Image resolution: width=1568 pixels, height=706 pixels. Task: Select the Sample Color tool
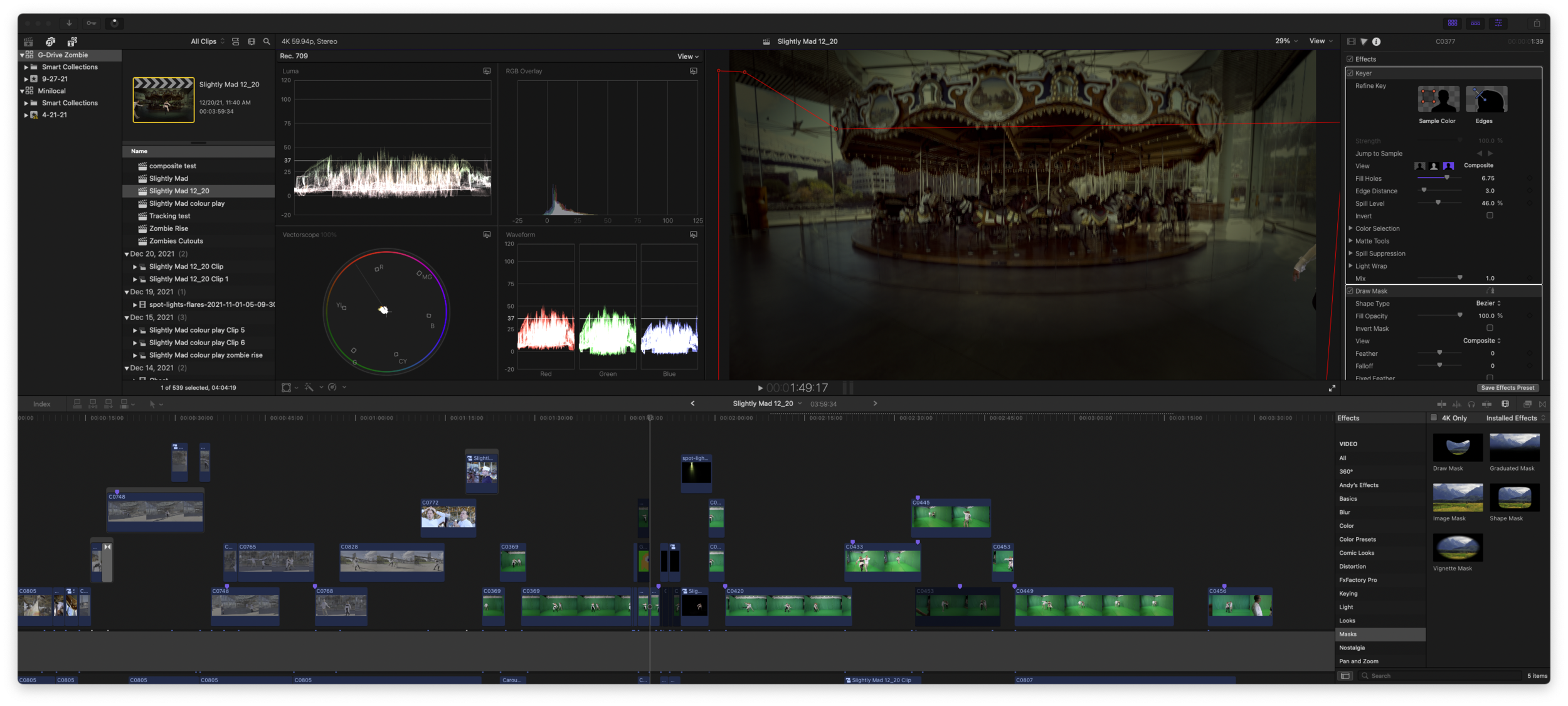coord(1438,100)
